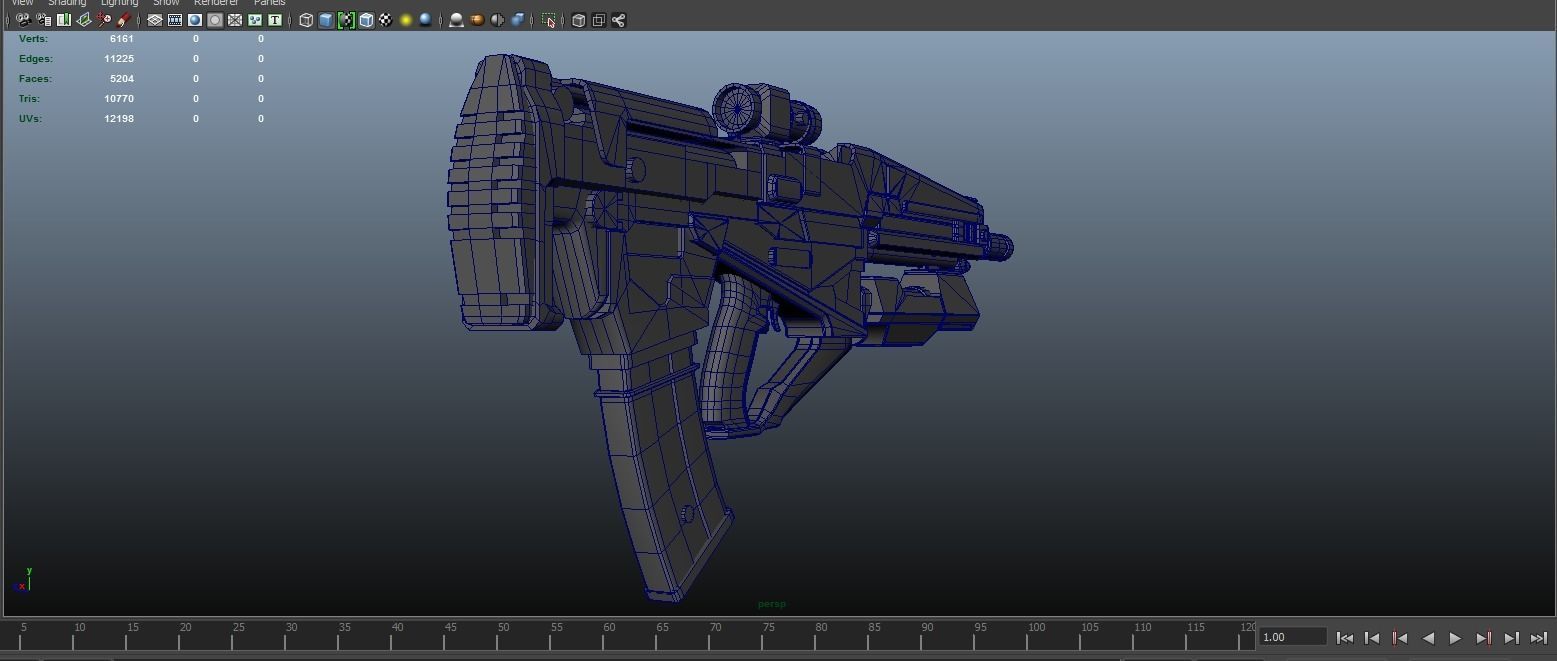
Task: Click the Faces count 5204
Action: click(x=121, y=79)
